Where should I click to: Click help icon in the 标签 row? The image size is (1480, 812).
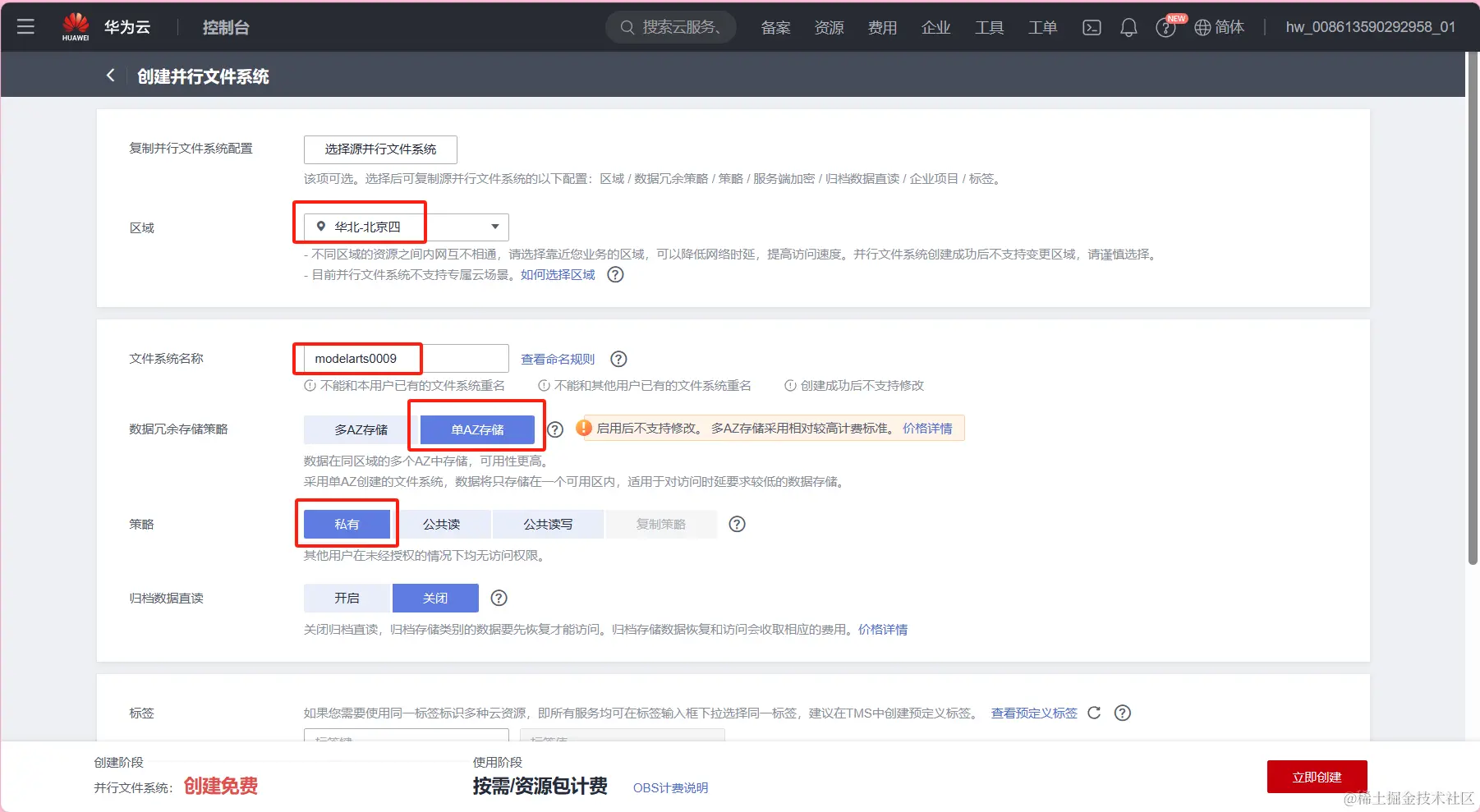(x=1123, y=713)
